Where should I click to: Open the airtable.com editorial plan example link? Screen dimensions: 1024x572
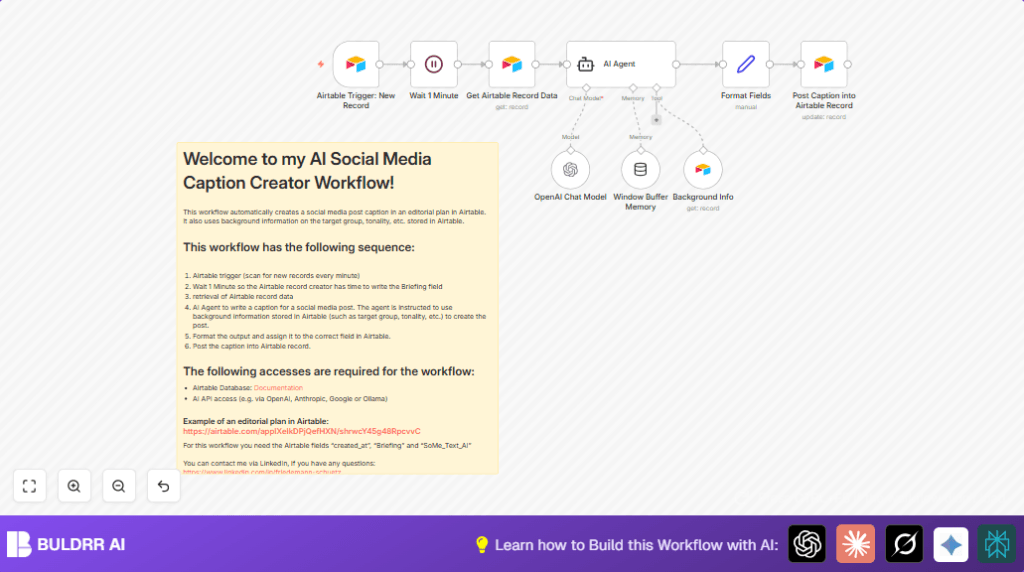[x=302, y=432]
